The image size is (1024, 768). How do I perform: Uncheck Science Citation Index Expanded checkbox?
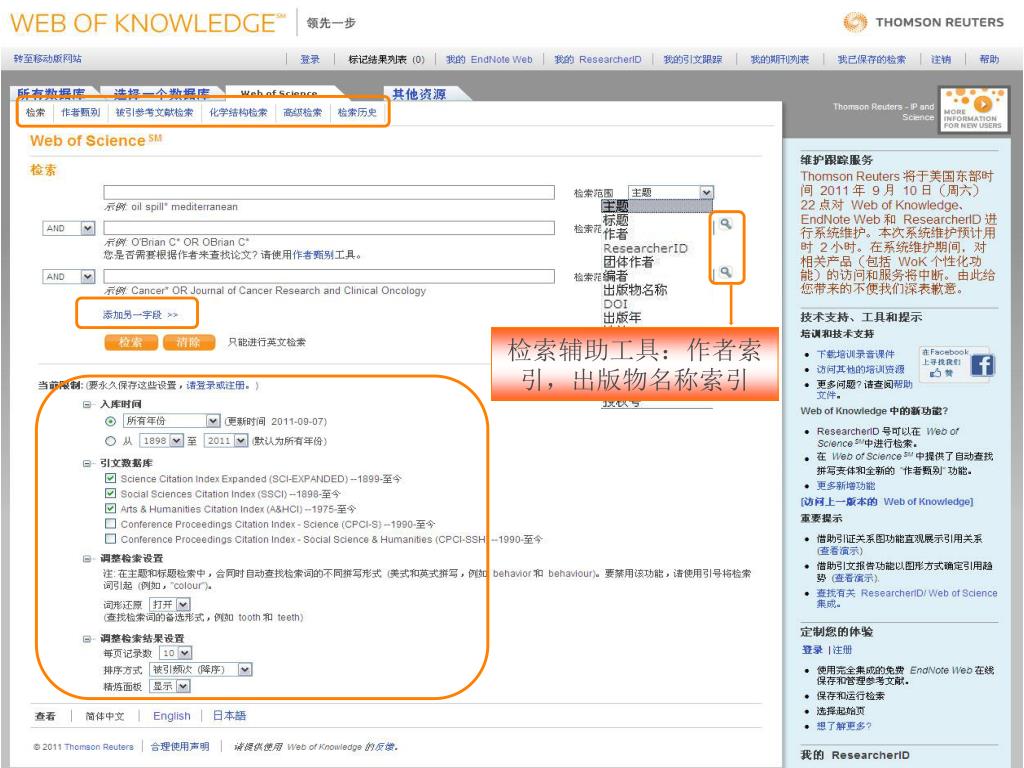click(110, 478)
